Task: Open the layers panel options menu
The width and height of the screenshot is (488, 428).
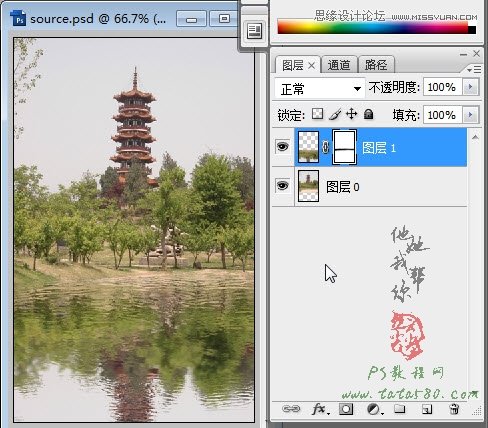Action: coord(474,69)
